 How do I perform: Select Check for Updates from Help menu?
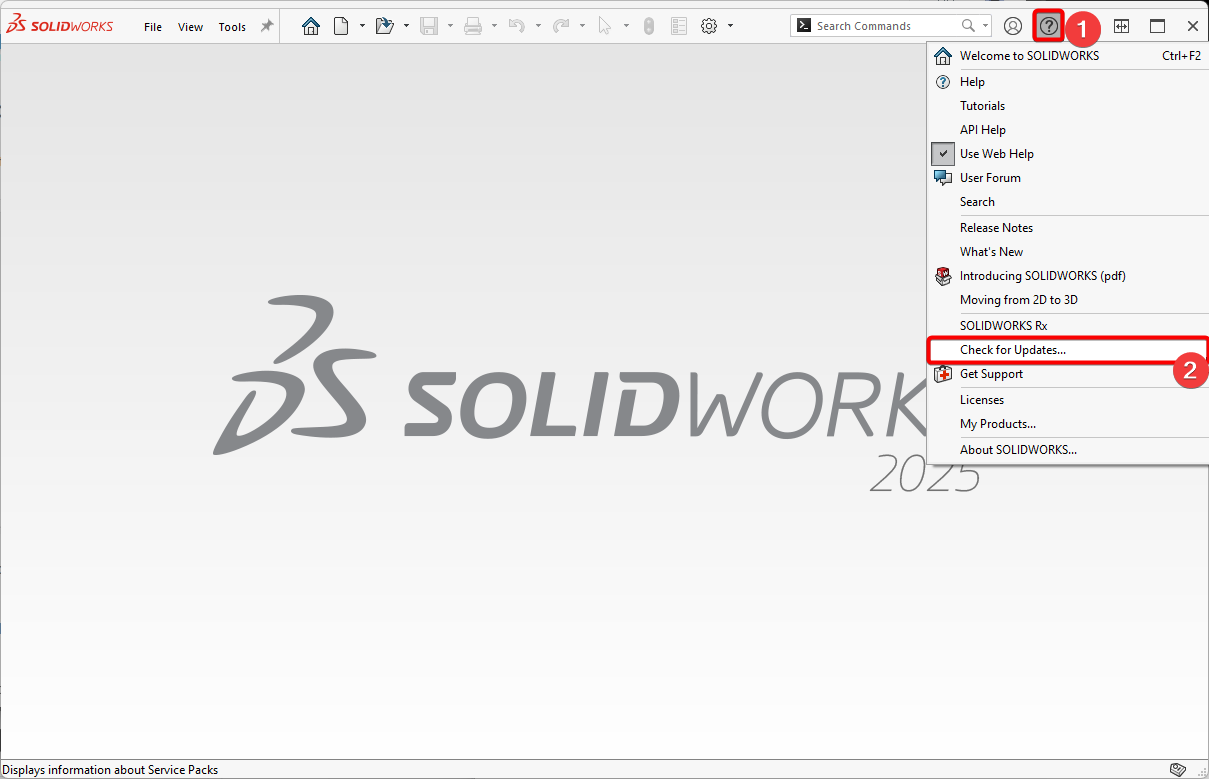point(1012,349)
